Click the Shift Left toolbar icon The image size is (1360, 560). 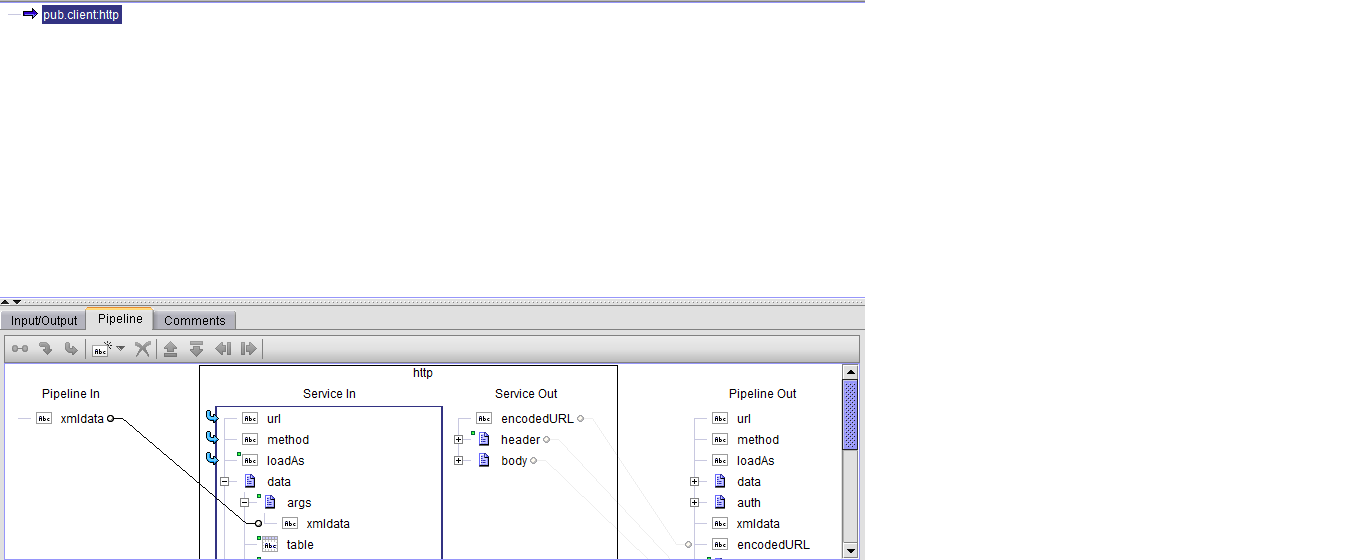tap(222, 349)
